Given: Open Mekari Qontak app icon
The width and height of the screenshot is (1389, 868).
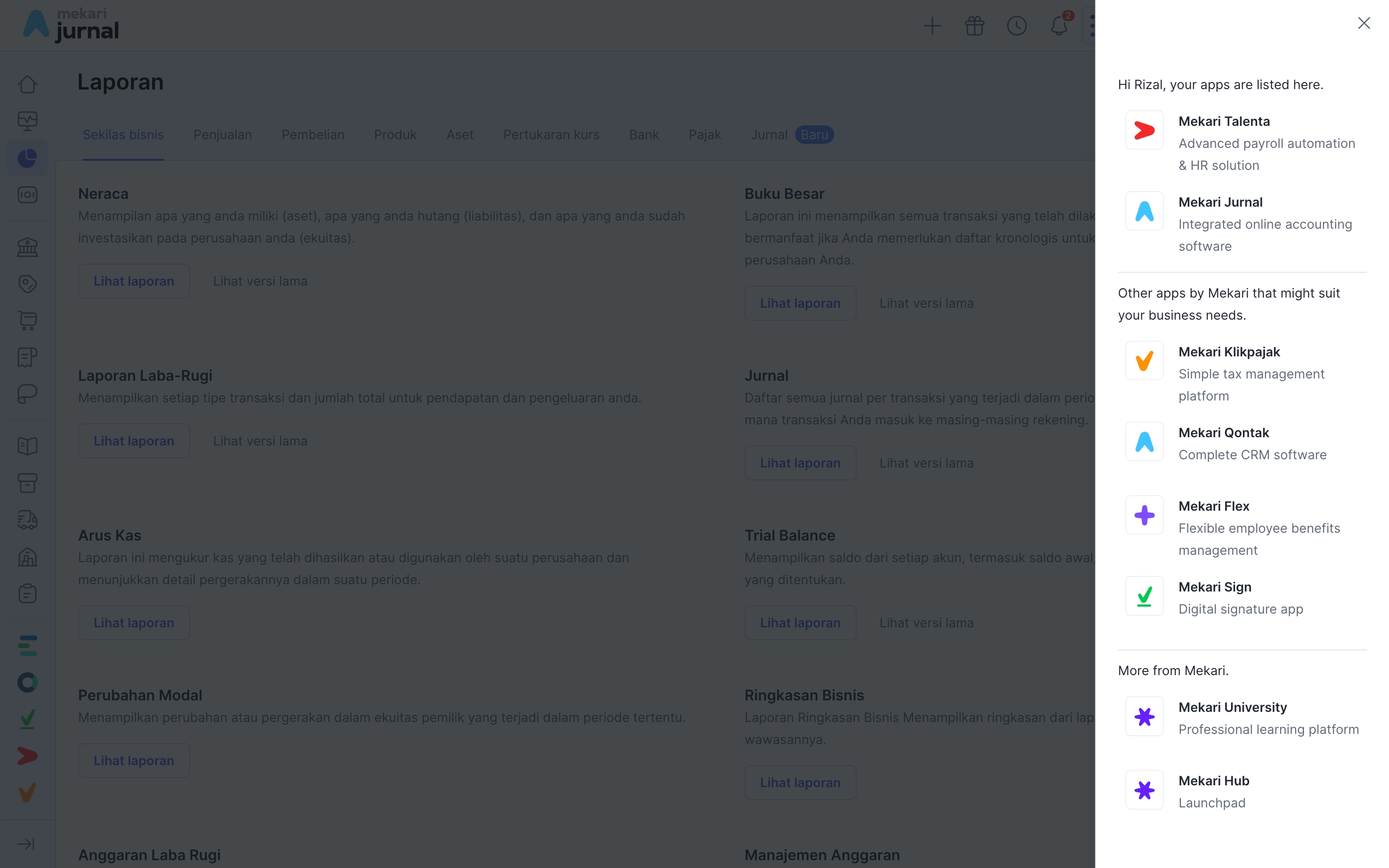Looking at the screenshot, I should 1144,441.
